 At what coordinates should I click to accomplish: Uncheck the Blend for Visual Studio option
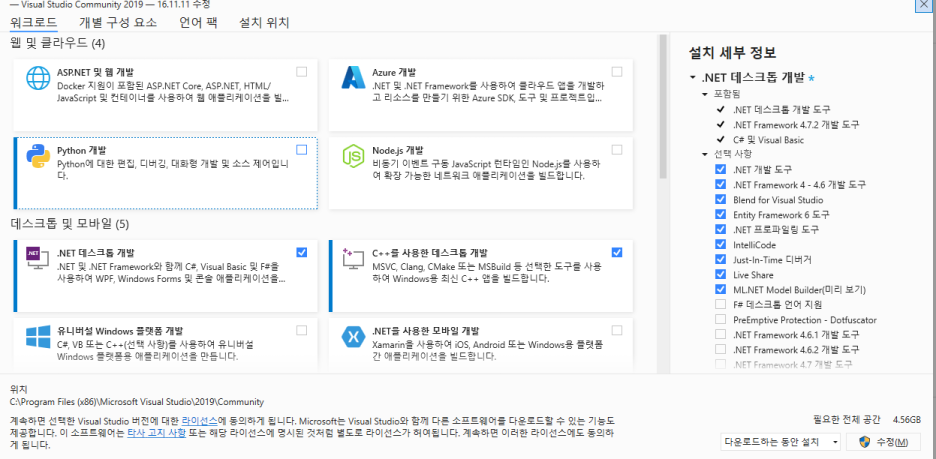pos(721,199)
